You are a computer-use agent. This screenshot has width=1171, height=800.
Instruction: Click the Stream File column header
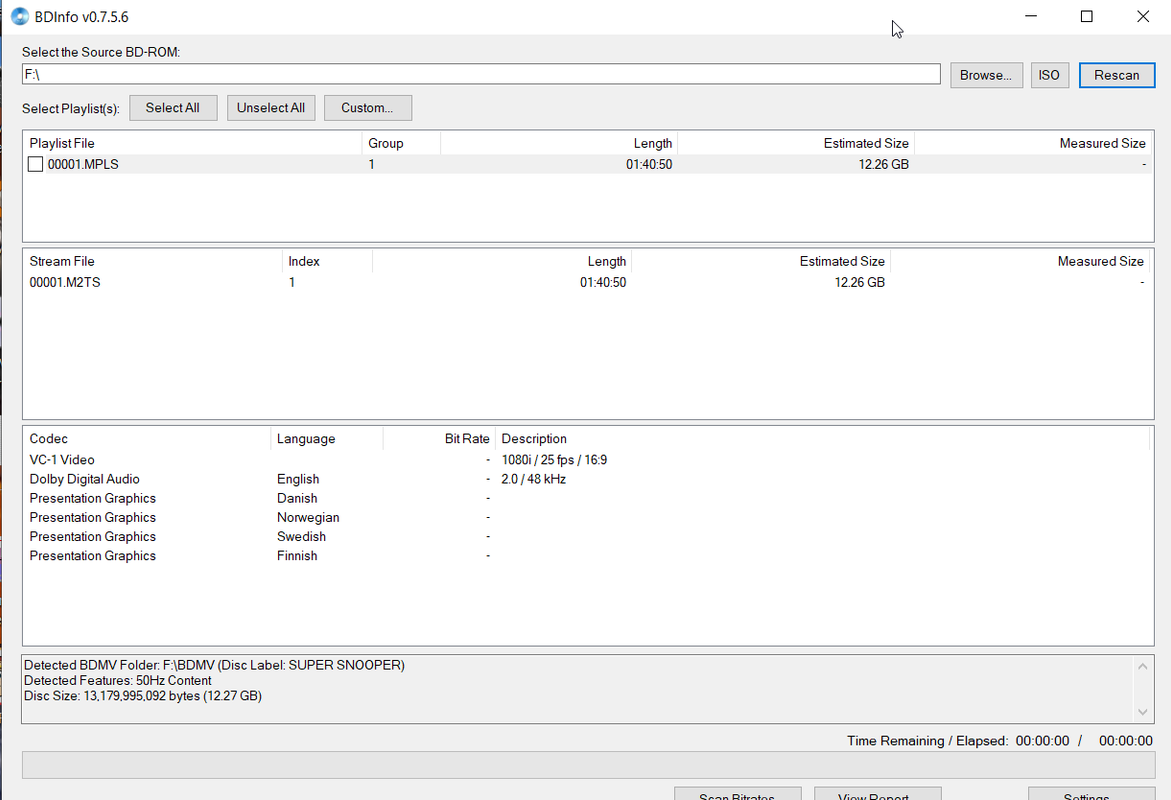[152, 261]
